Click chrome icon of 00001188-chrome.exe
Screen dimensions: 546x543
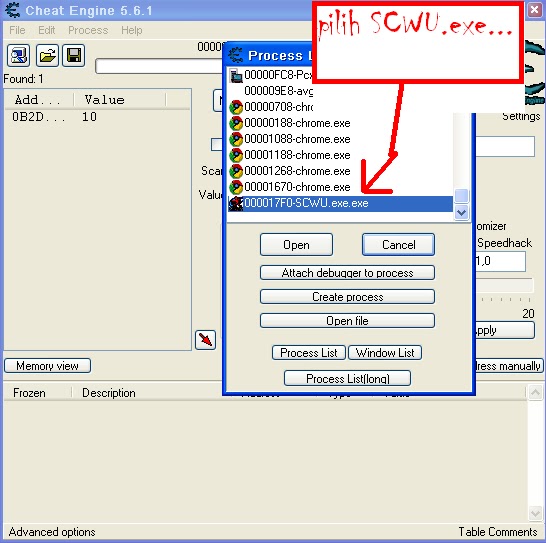pos(236,155)
